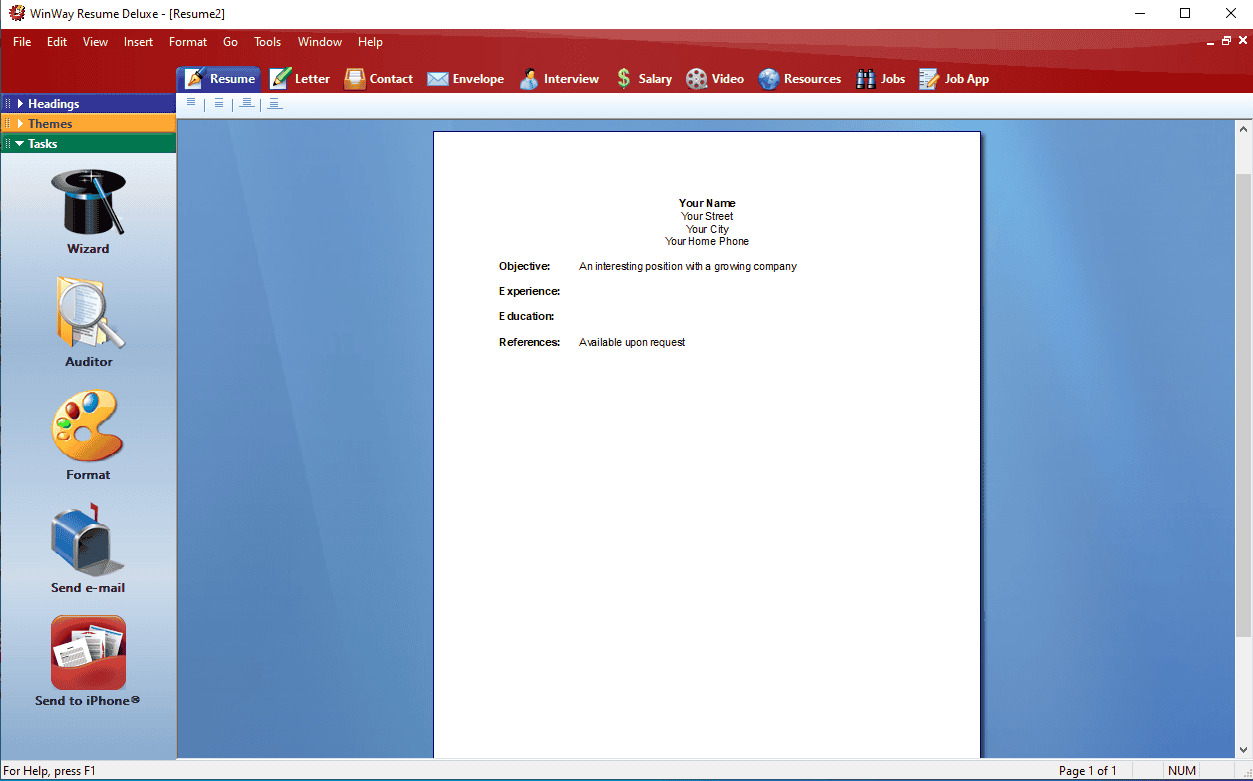Screen dimensions: 1253x781
Task: Open the Edit menu
Action: pos(57,42)
